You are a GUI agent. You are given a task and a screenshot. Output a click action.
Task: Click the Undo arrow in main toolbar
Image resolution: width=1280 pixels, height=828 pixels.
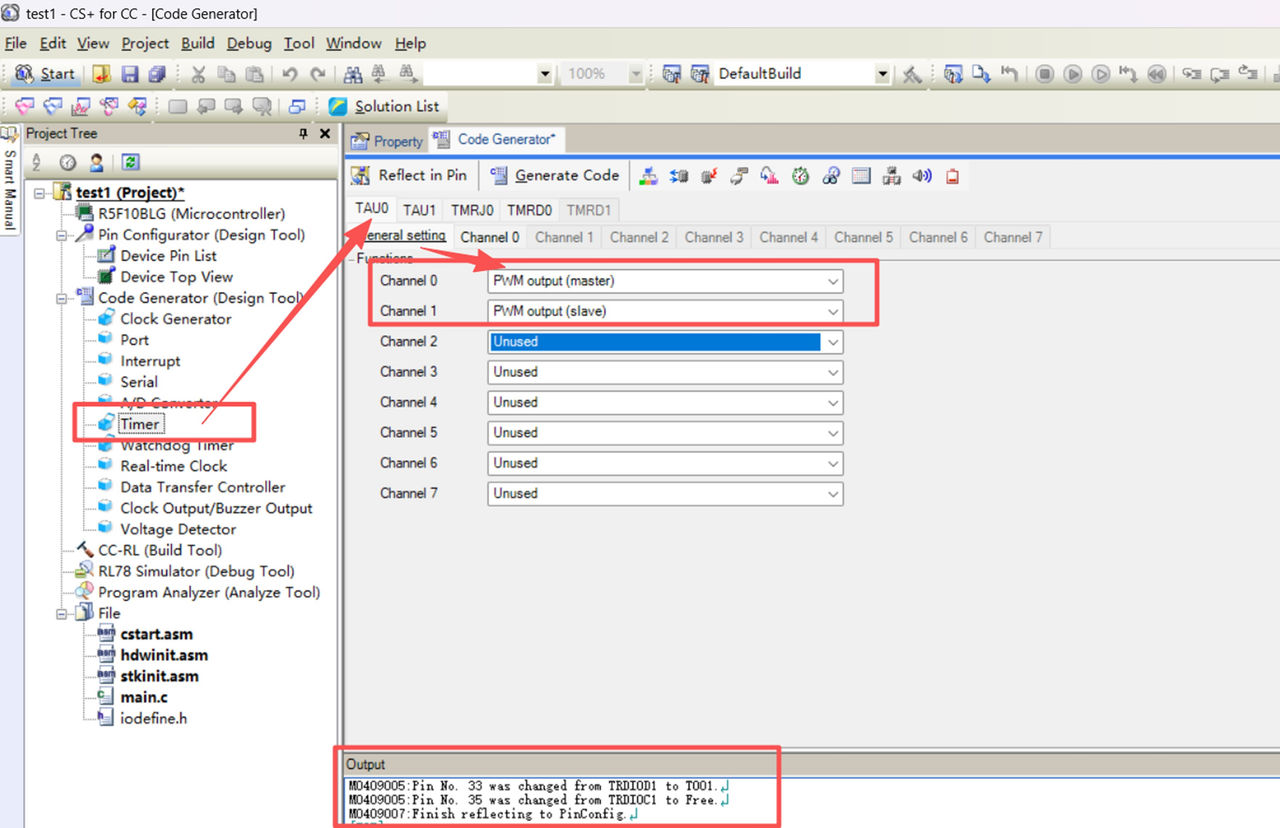tap(289, 74)
